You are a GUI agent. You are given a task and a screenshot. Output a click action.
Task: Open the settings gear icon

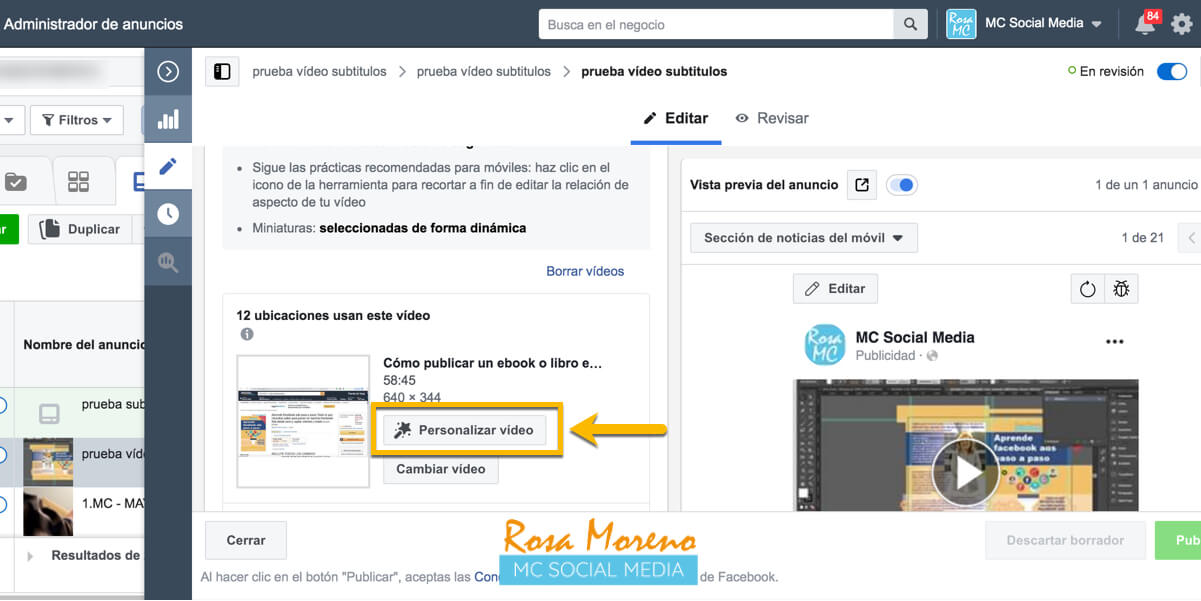1182,24
